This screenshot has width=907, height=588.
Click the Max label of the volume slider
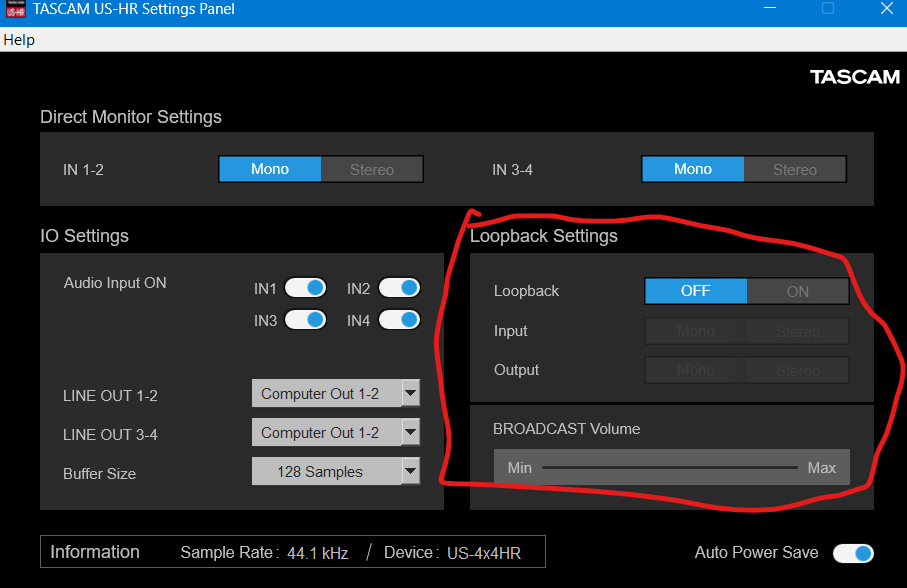tap(821, 468)
